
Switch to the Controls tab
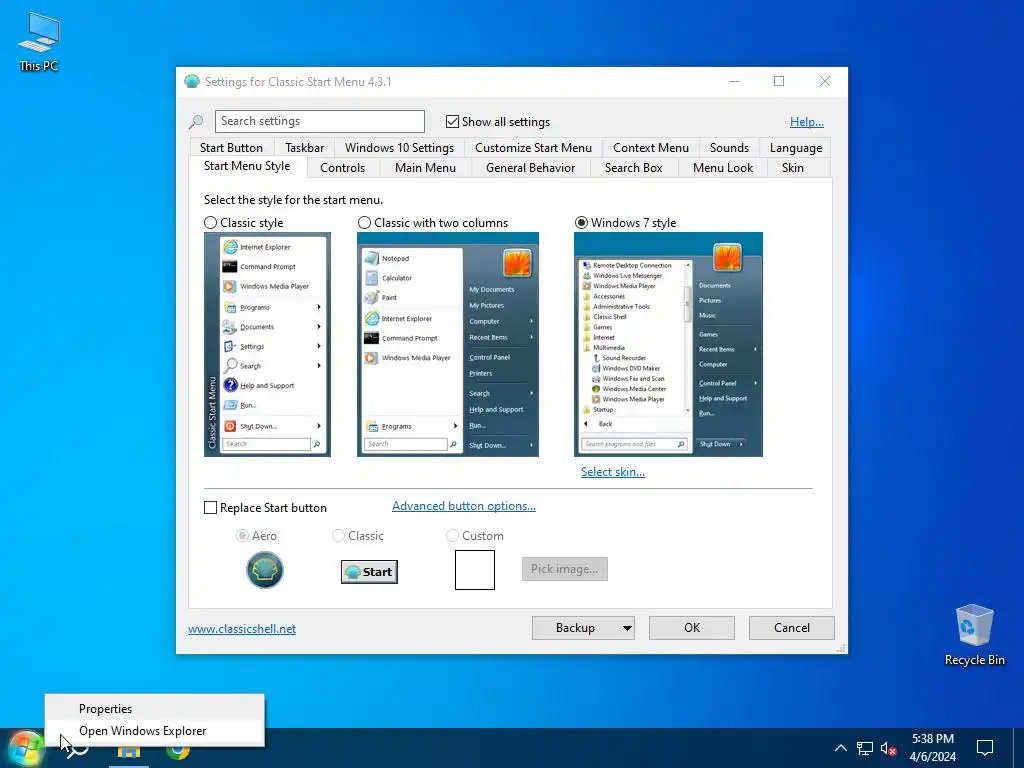342,168
